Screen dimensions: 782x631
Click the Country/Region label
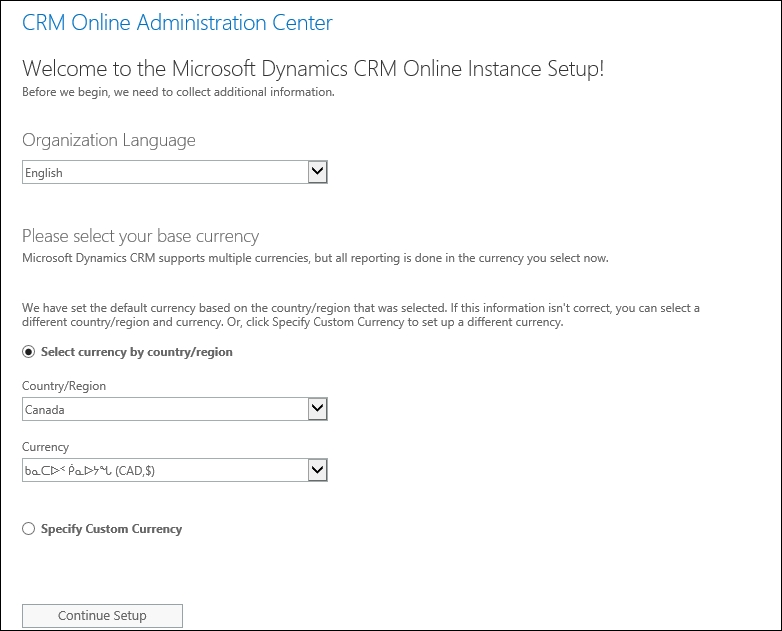point(64,386)
